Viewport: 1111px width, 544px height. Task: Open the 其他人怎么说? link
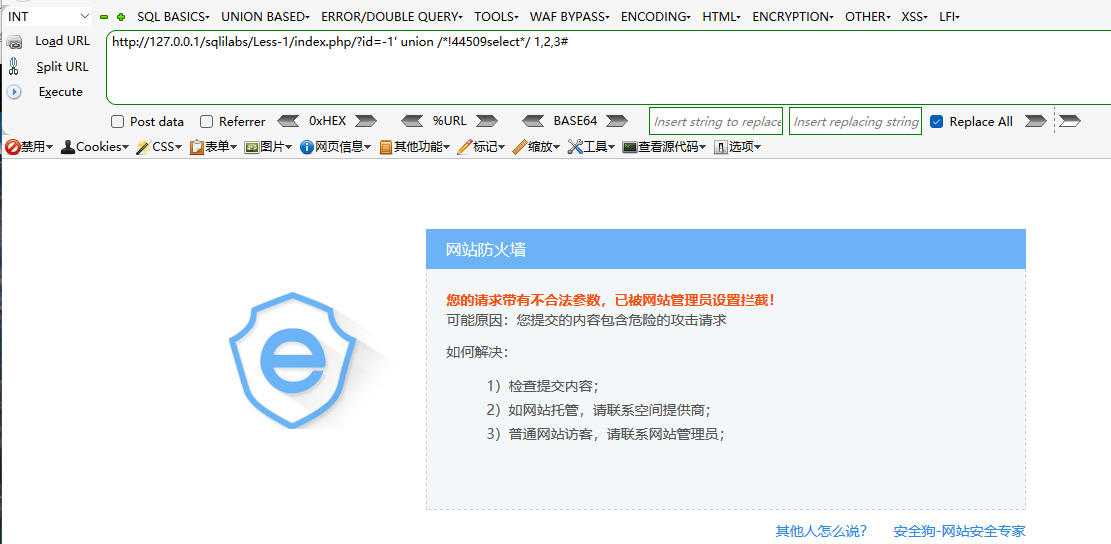pyautogui.click(x=821, y=531)
